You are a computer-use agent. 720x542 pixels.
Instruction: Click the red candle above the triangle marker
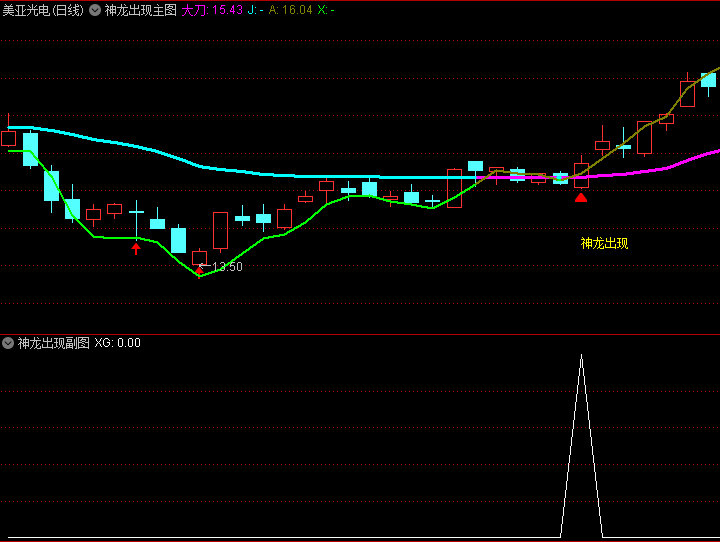click(581, 175)
